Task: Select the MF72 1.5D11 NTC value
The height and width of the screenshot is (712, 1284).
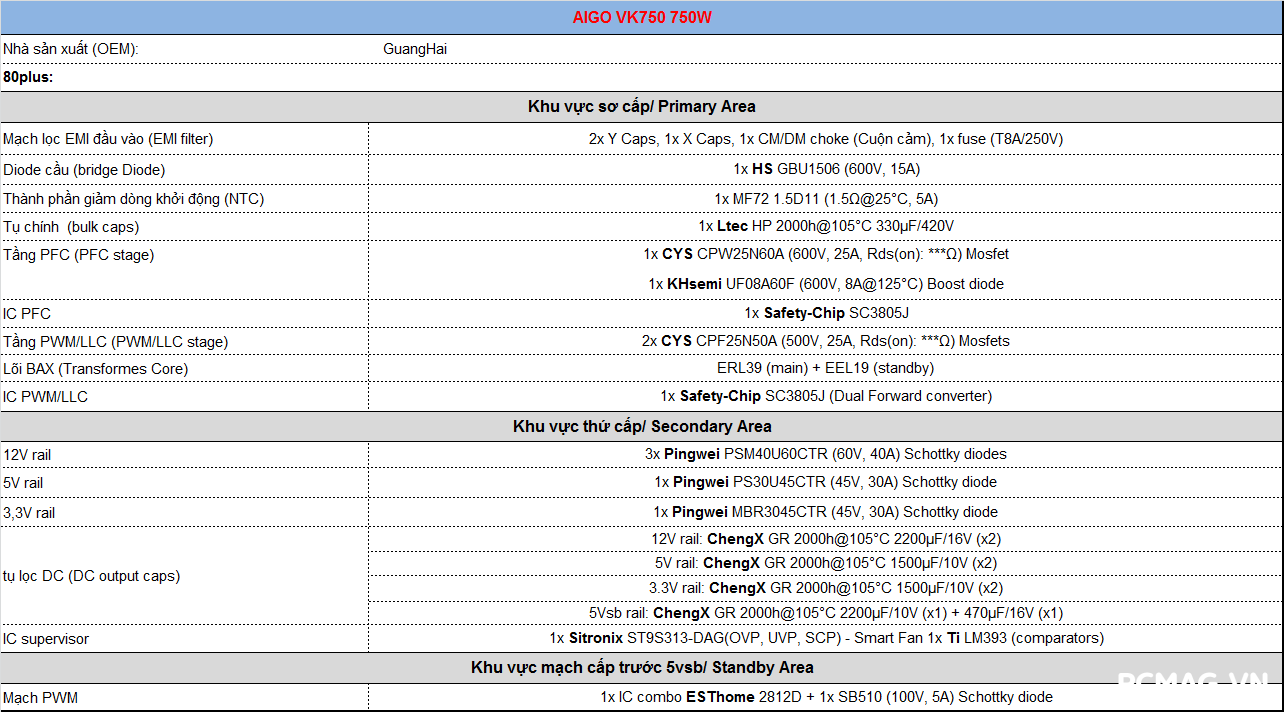Action: 826,199
